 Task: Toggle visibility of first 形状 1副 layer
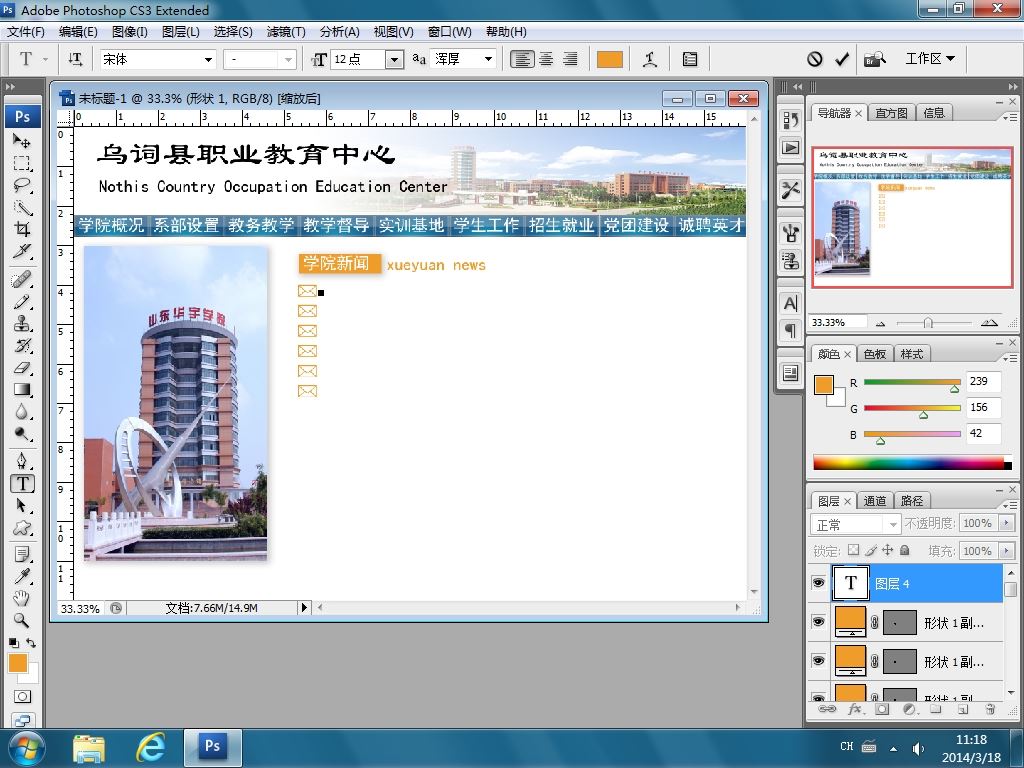(818, 622)
